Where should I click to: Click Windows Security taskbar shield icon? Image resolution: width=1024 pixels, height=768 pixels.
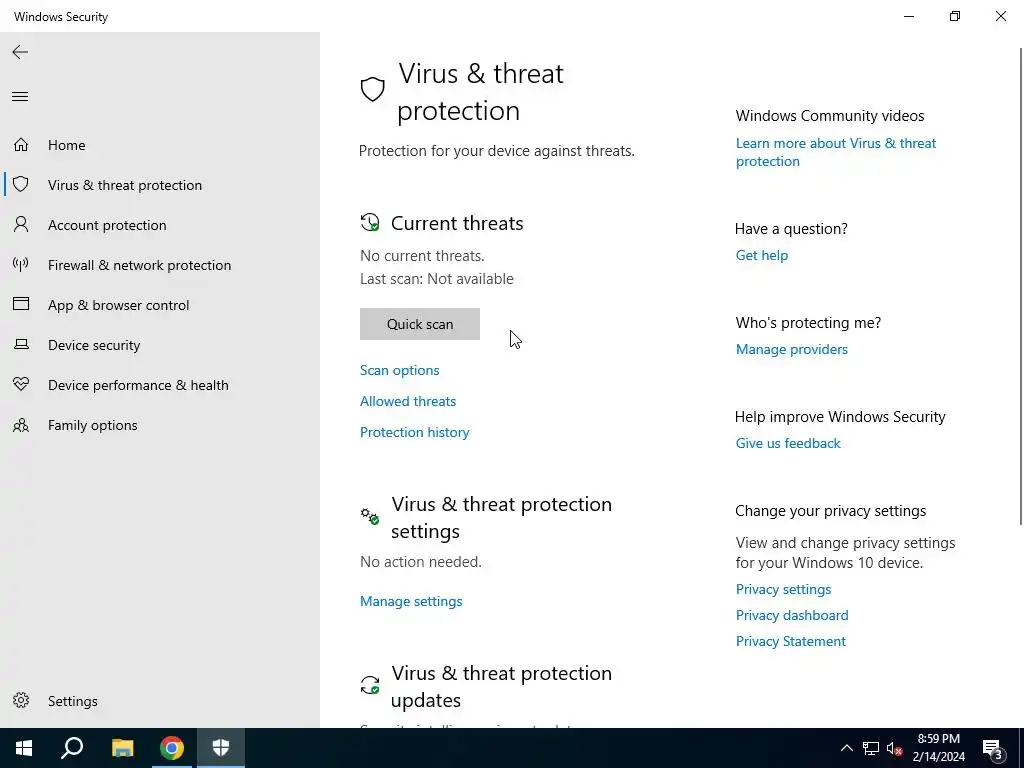click(x=221, y=748)
